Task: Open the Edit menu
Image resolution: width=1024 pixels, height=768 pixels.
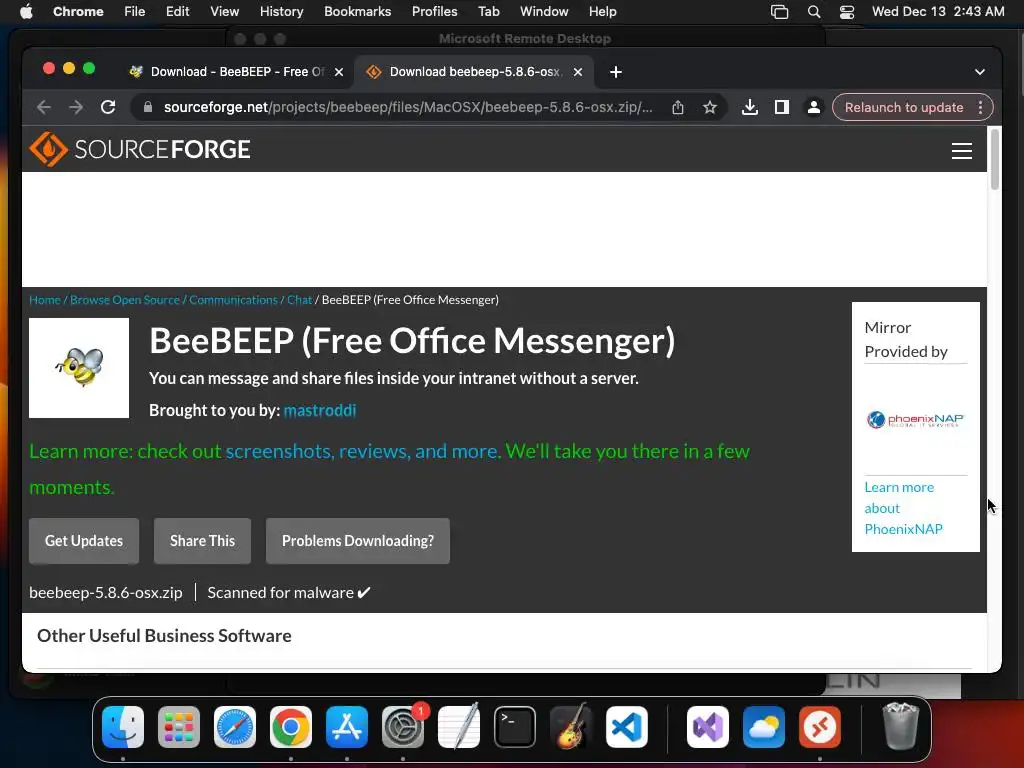Action: (x=178, y=12)
